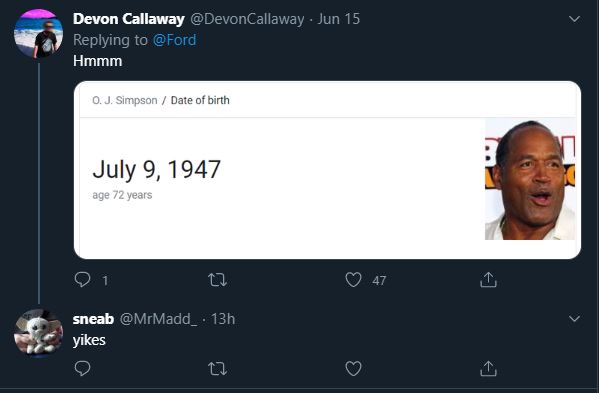
Task: Open the dropdown chevron on sneab's tweet
Action: pos(574,319)
